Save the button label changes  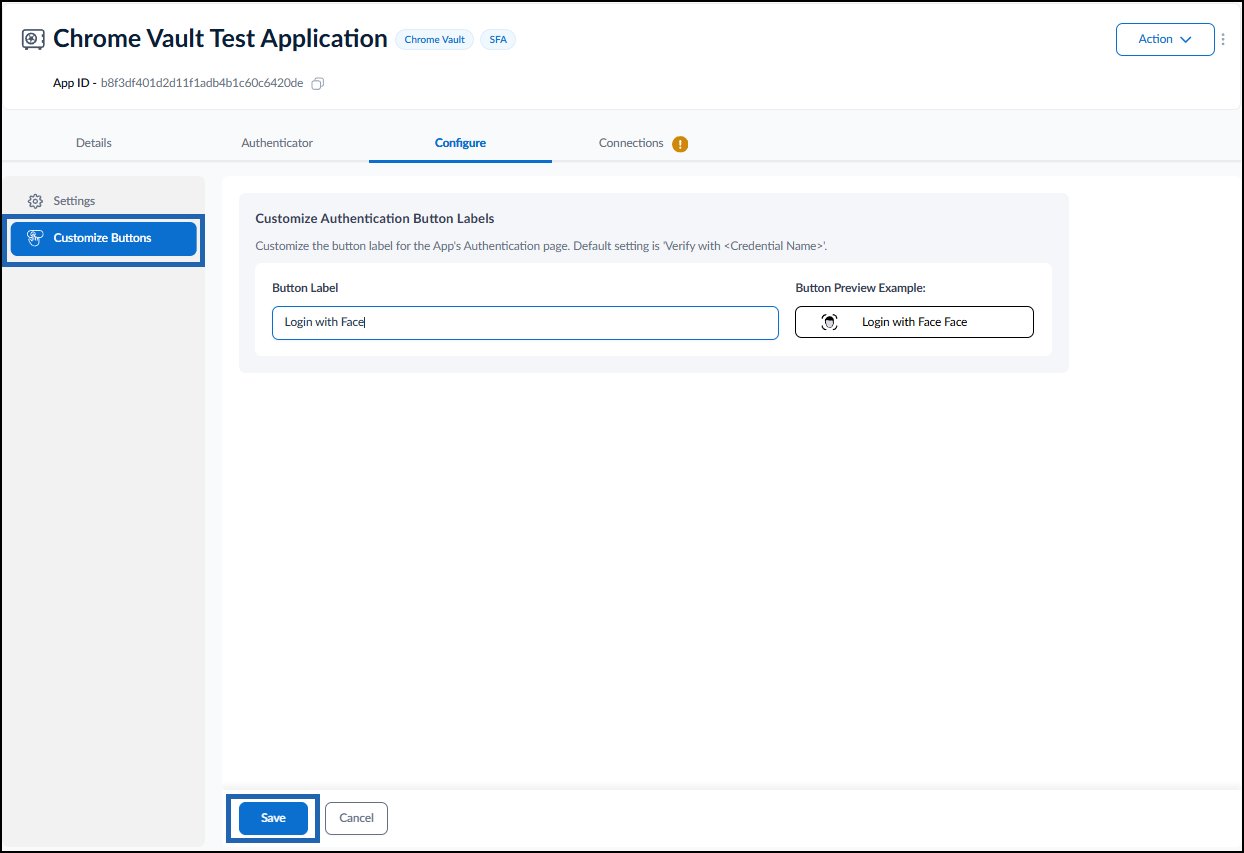click(x=273, y=818)
